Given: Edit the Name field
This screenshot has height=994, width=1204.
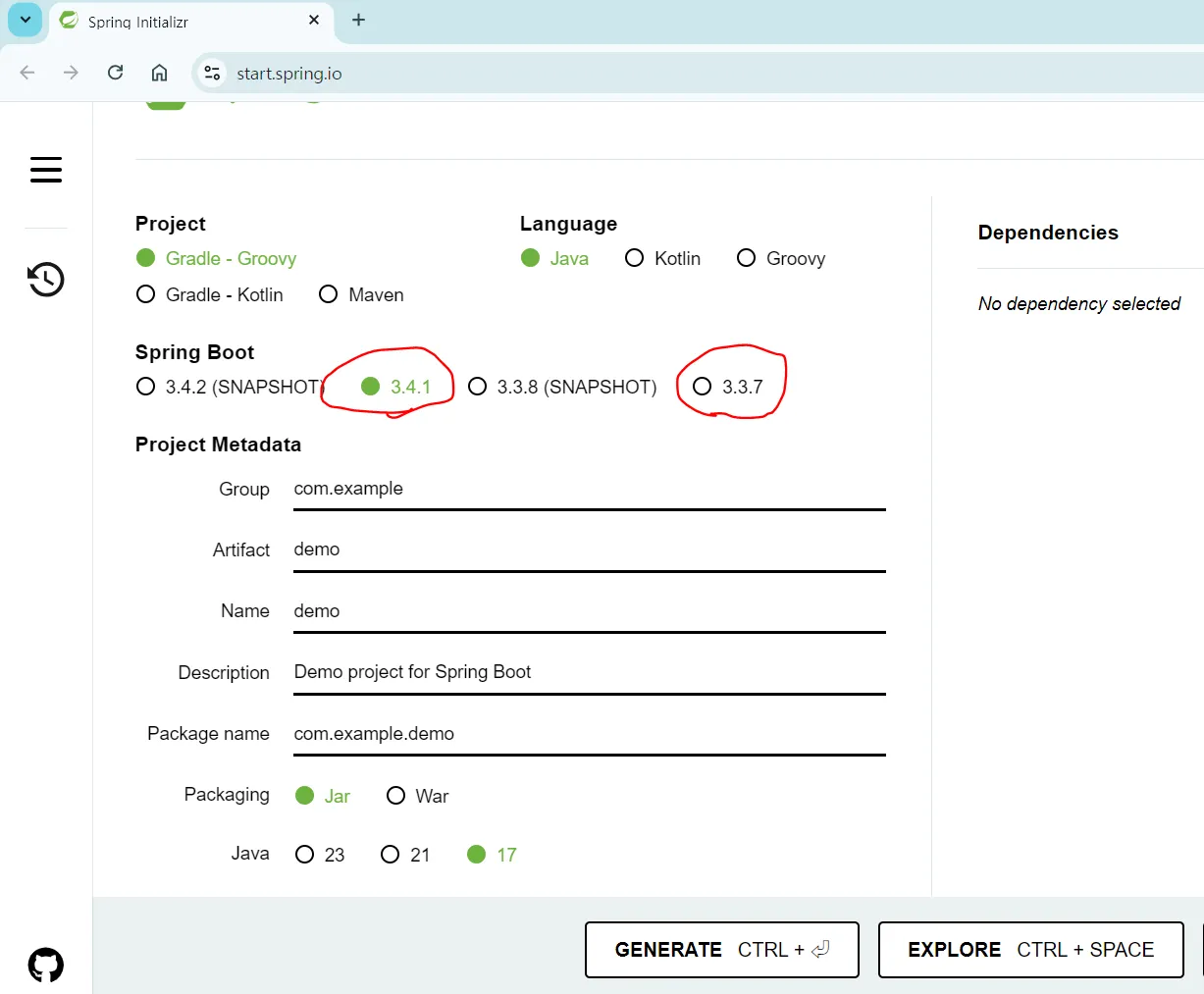Looking at the screenshot, I should pyautogui.click(x=590, y=611).
